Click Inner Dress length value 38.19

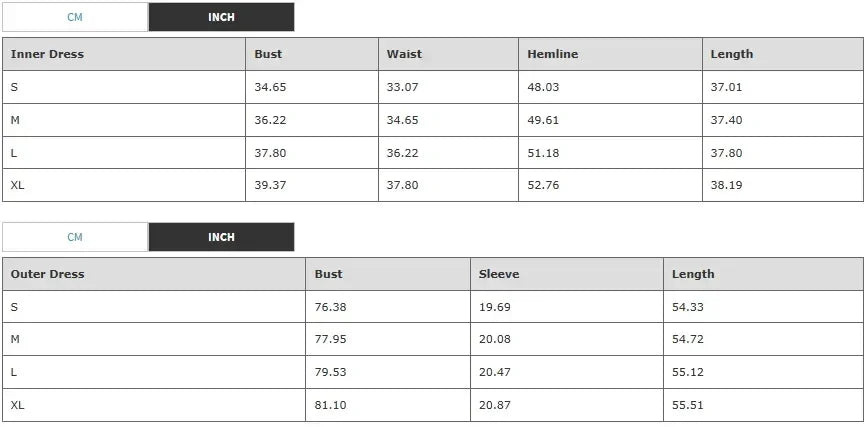tap(726, 185)
